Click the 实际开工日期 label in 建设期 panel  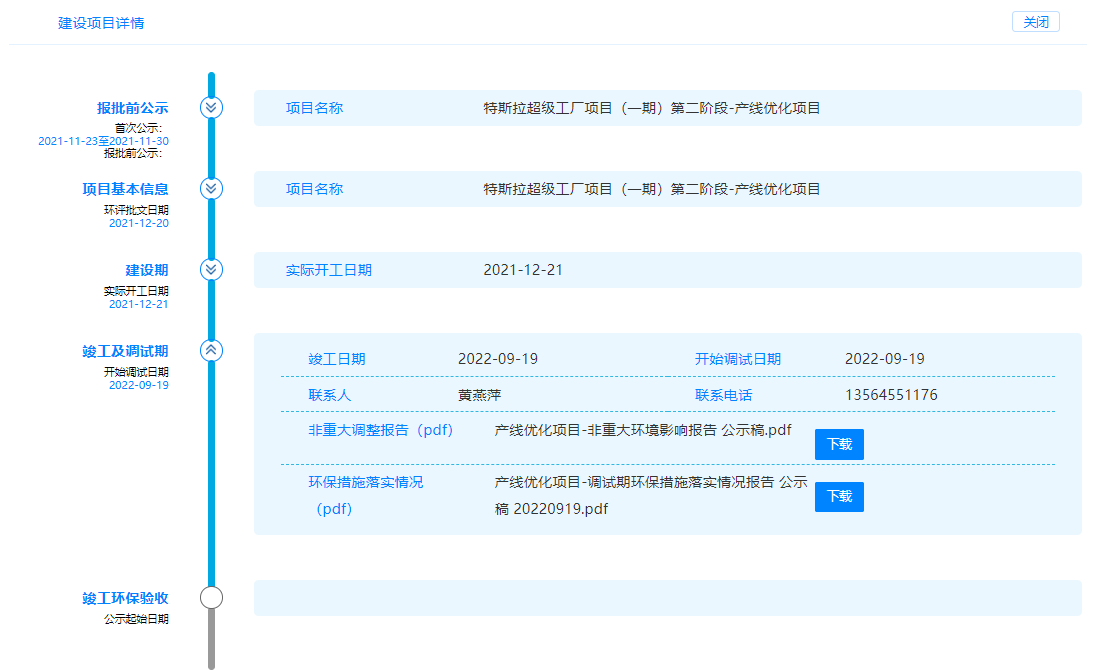[329, 270]
